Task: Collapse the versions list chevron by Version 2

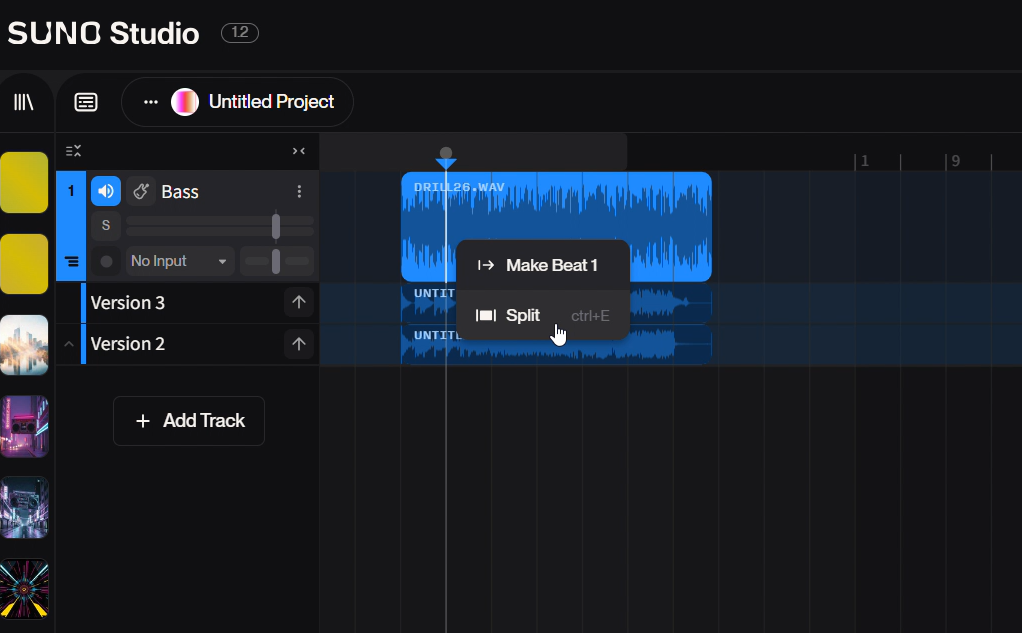Action: tap(69, 344)
